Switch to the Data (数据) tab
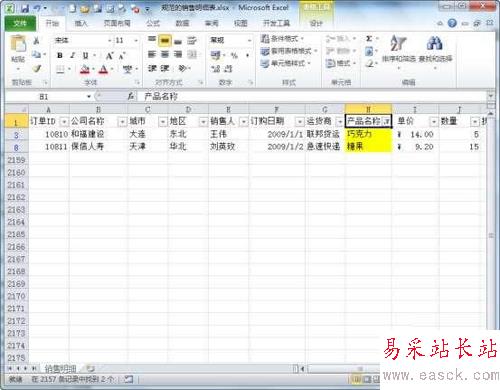This screenshot has width=500, height=390. pyautogui.click(x=182, y=23)
